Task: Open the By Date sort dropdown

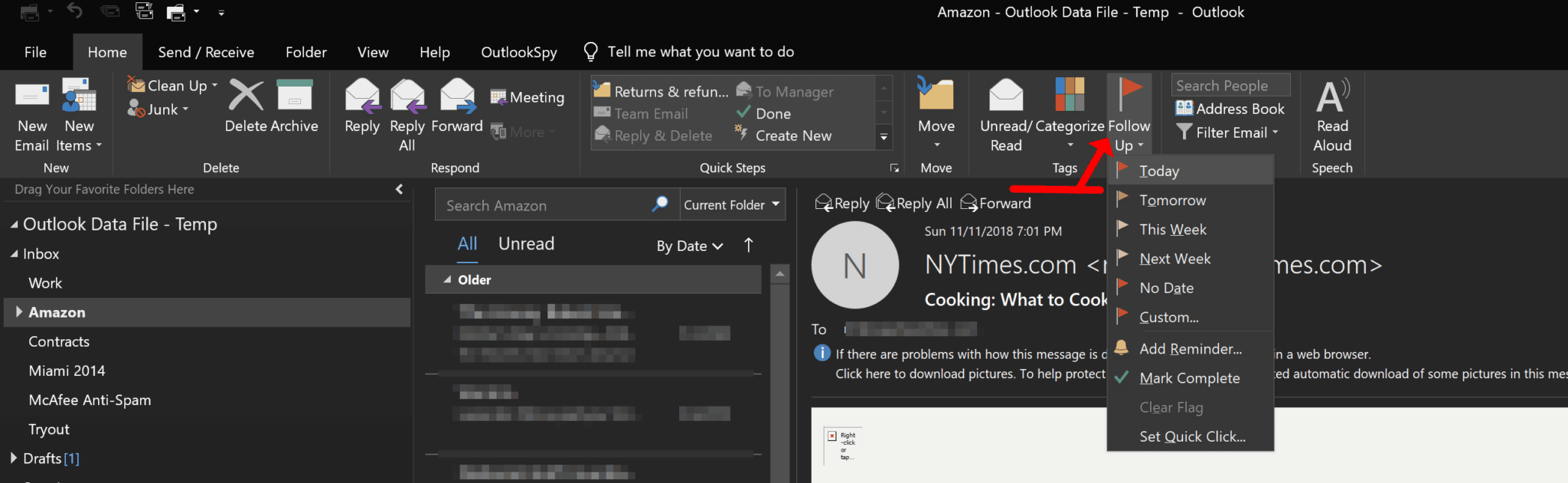Action: click(x=690, y=246)
